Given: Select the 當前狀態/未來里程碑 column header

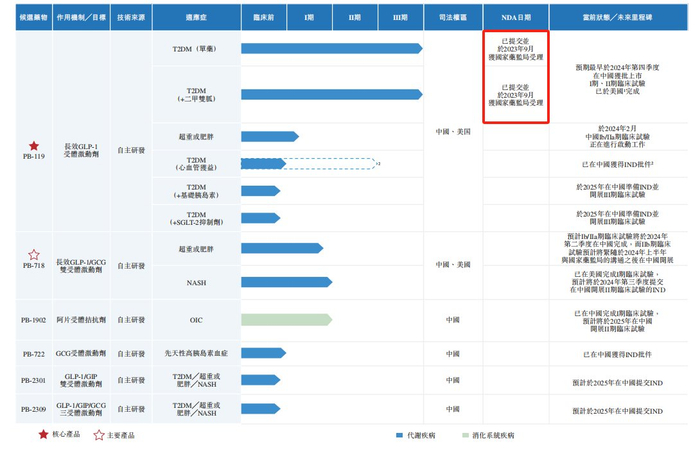Looking at the screenshot, I should point(618,17).
